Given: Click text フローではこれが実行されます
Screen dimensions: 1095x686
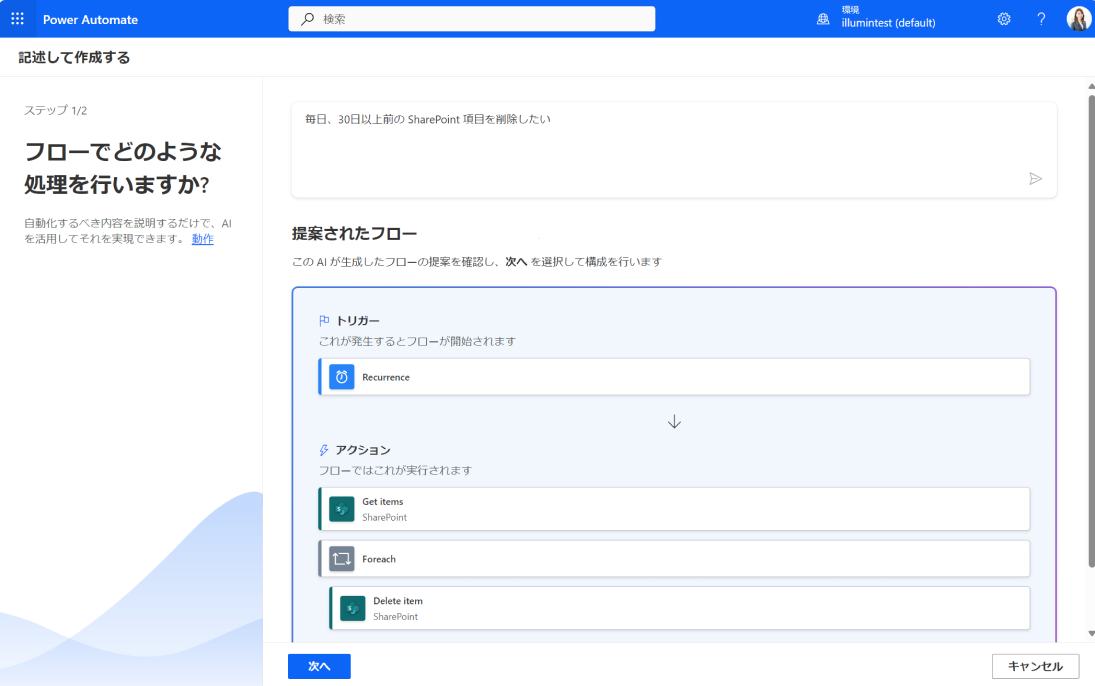Looking at the screenshot, I should pyautogui.click(x=395, y=471).
